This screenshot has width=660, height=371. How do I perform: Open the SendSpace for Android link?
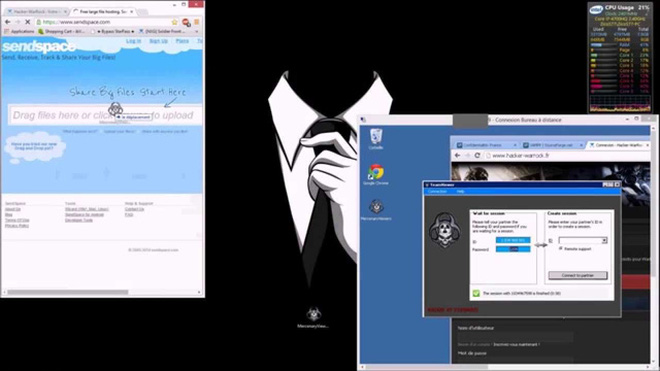click(84, 215)
